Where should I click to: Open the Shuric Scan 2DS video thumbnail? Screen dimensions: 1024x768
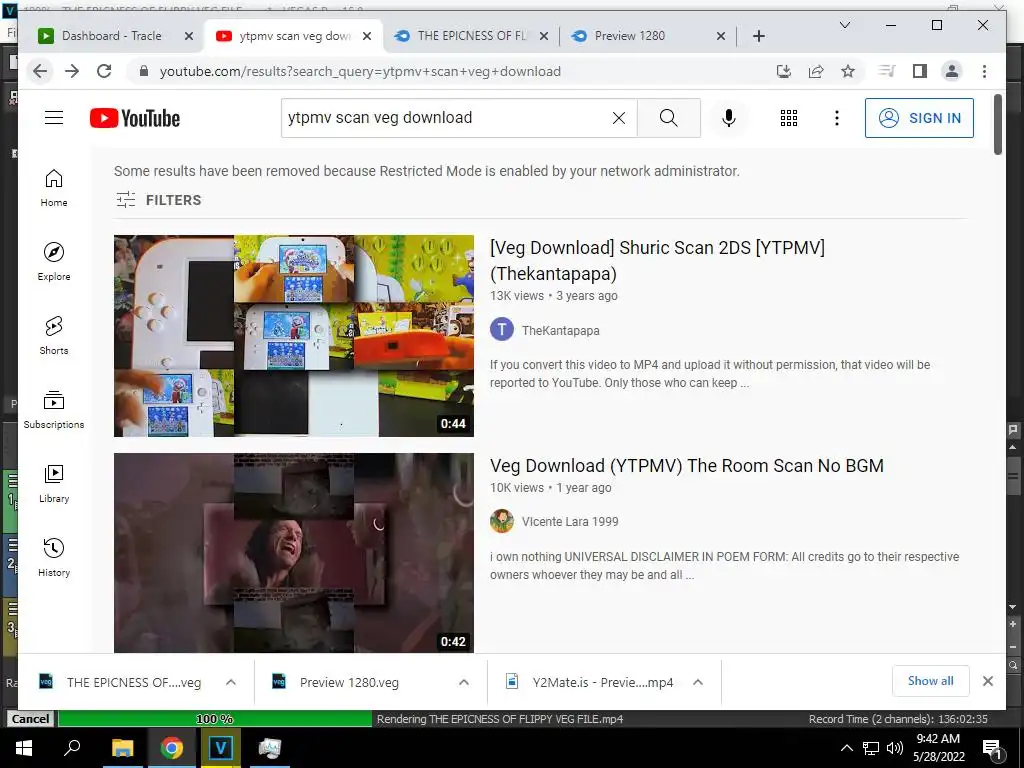(x=294, y=336)
